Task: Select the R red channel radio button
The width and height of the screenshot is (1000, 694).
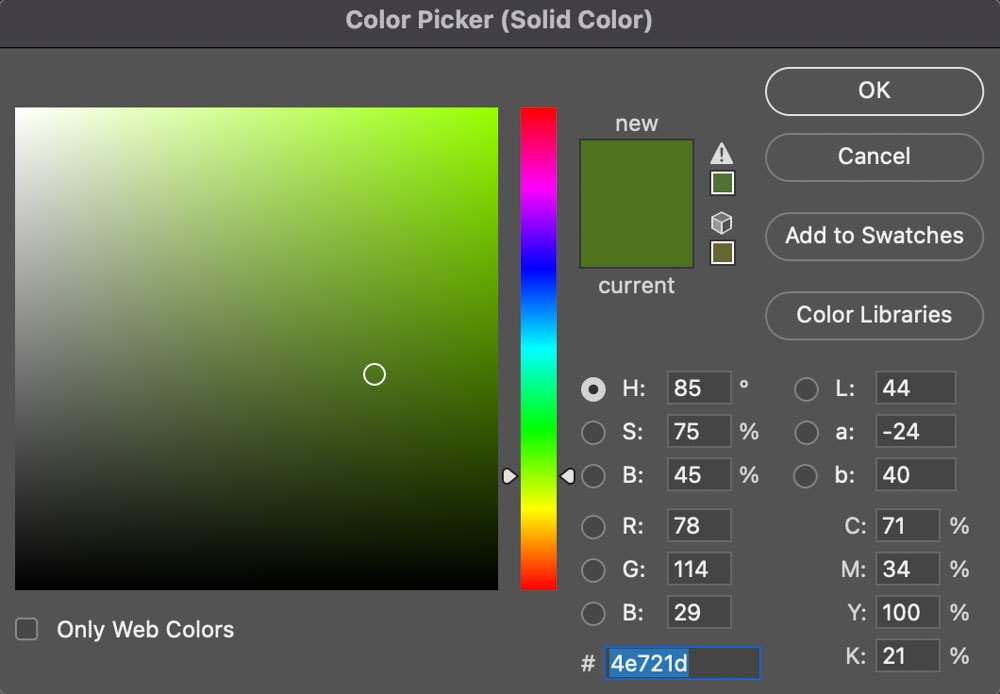Action: [593, 526]
